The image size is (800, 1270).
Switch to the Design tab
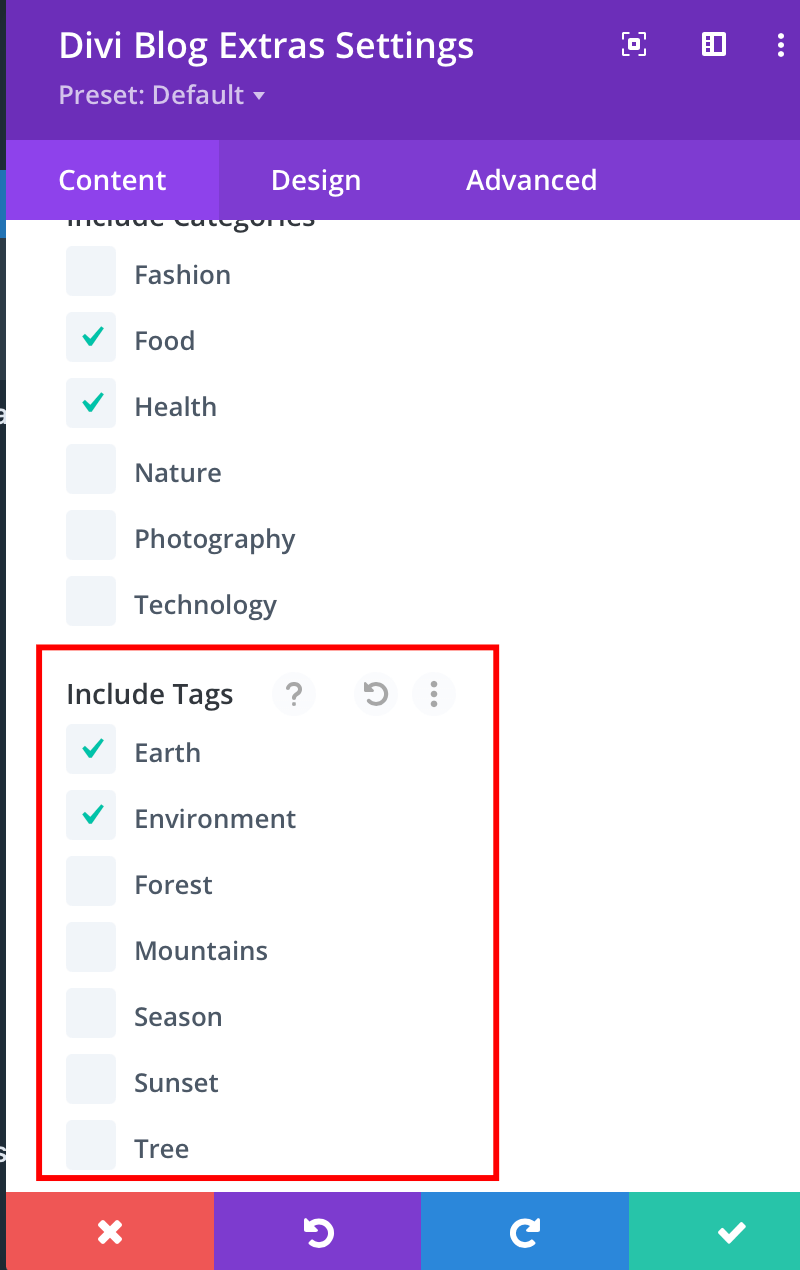tap(315, 180)
